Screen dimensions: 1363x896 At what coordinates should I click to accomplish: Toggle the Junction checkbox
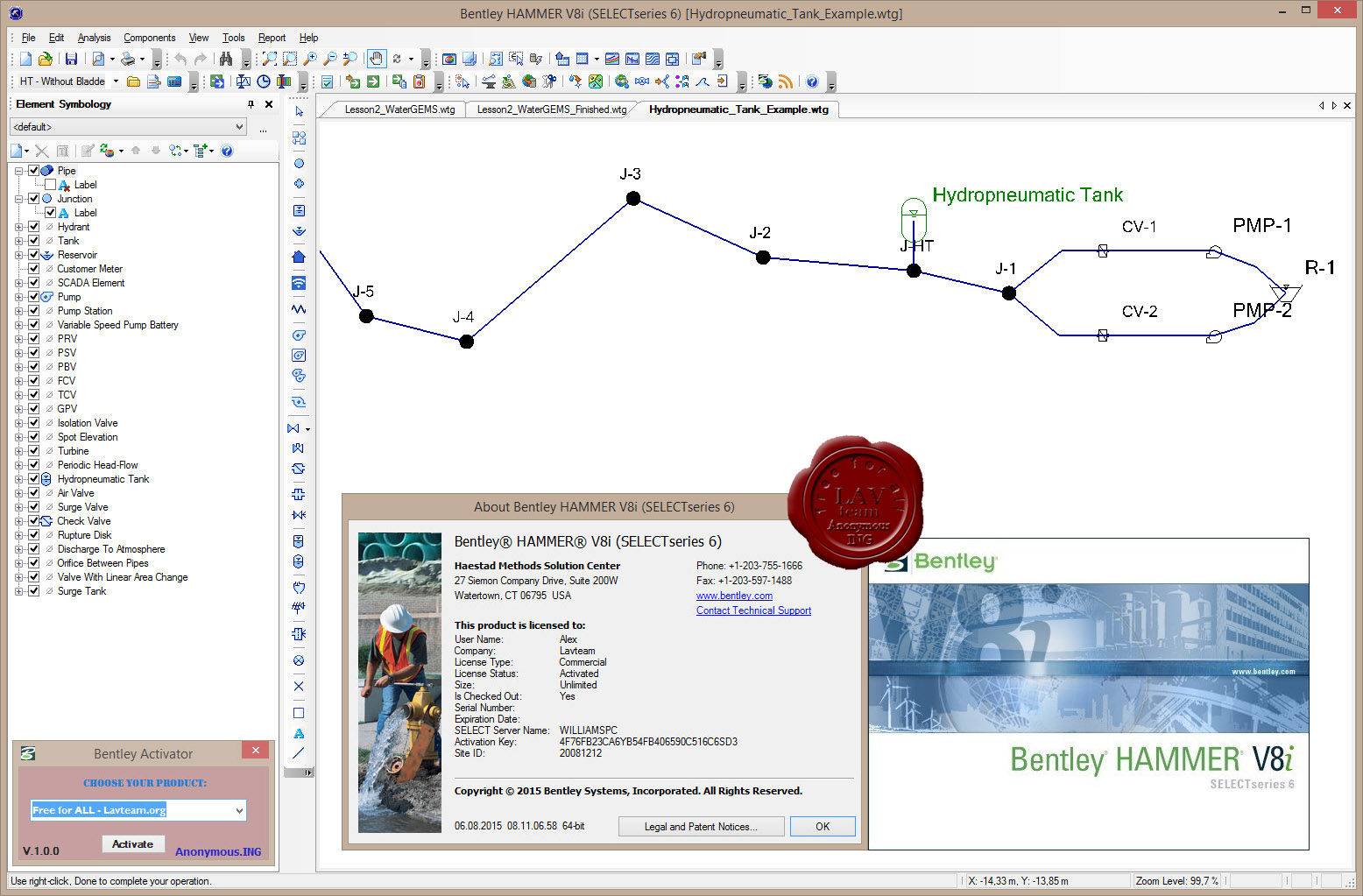(34, 199)
